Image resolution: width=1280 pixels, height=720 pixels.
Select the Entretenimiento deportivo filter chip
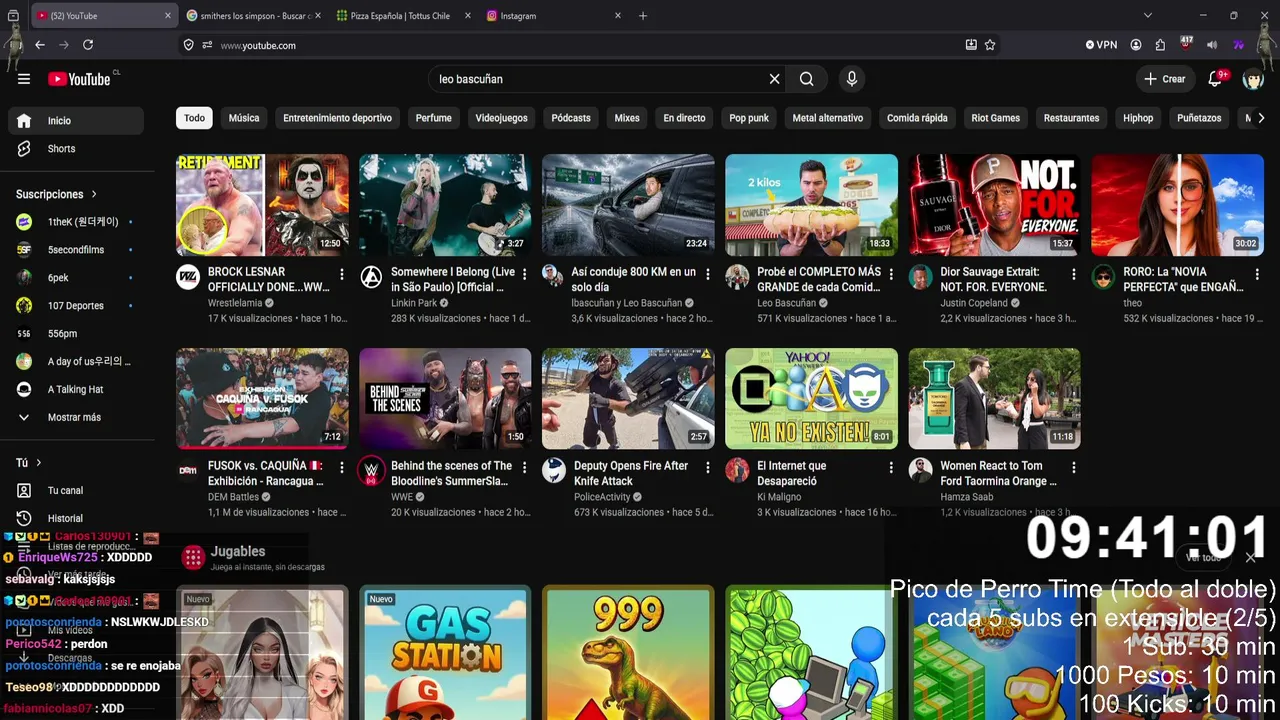[x=337, y=118]
